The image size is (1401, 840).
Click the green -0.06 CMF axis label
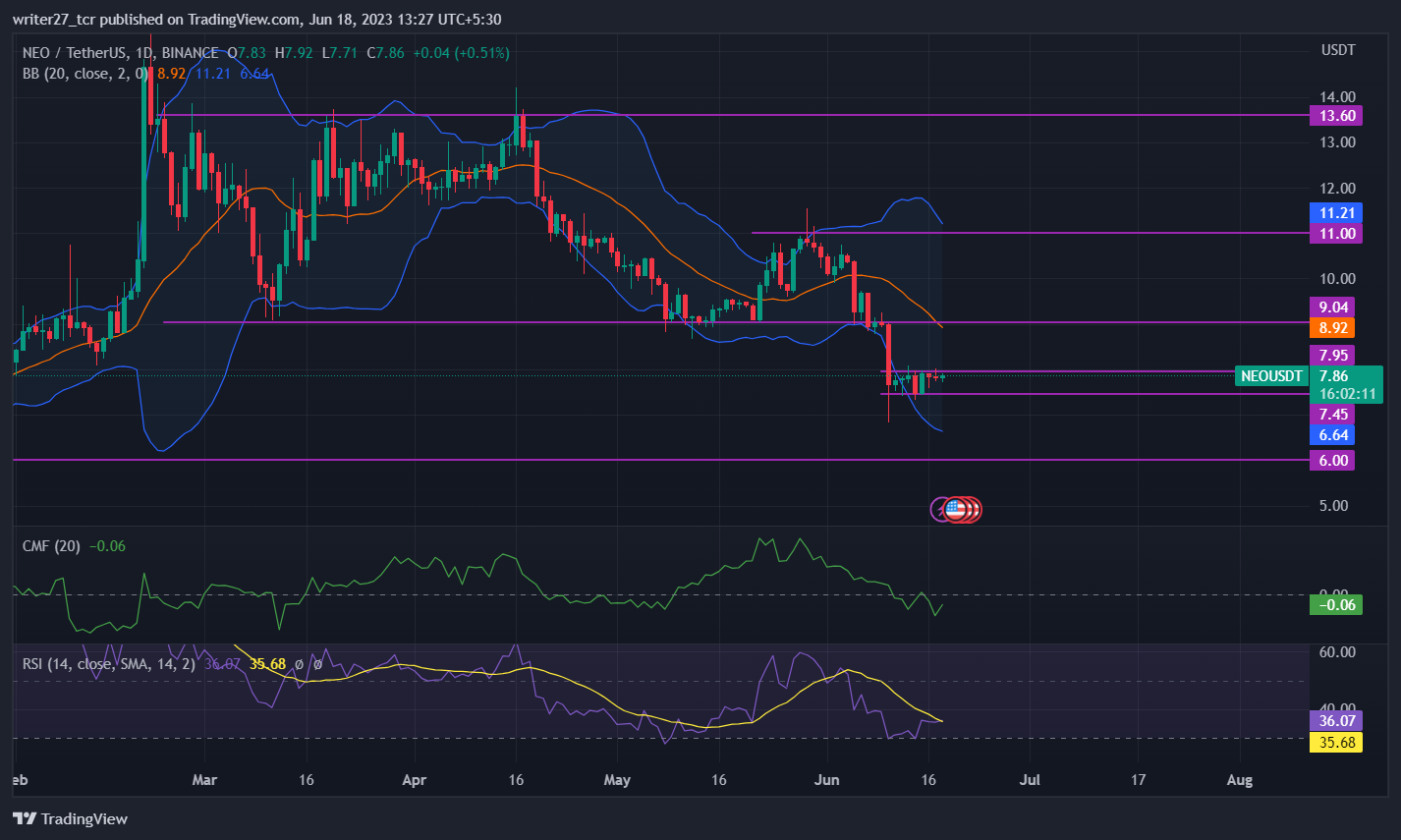click(1336, 605)
